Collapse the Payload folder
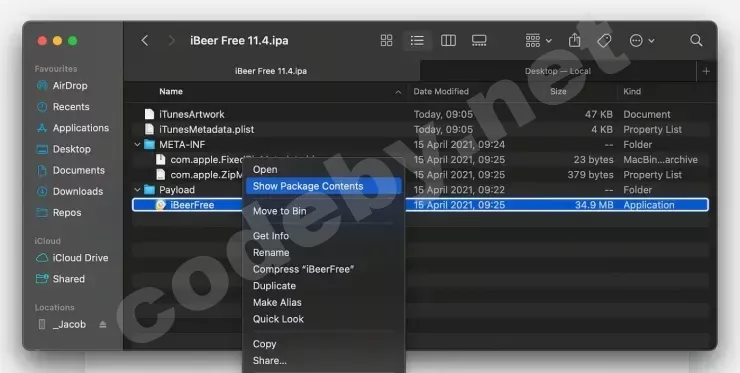740x373 pixels. [x=137, y=190]
